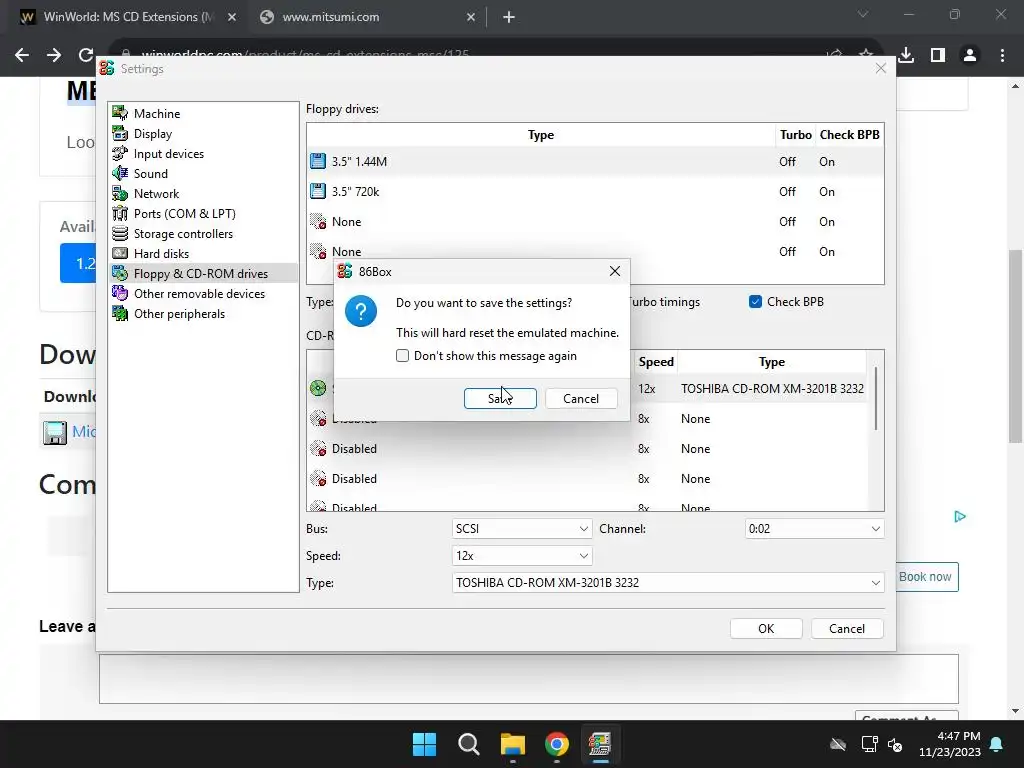Open Windows Start menu

click(424, 744)
